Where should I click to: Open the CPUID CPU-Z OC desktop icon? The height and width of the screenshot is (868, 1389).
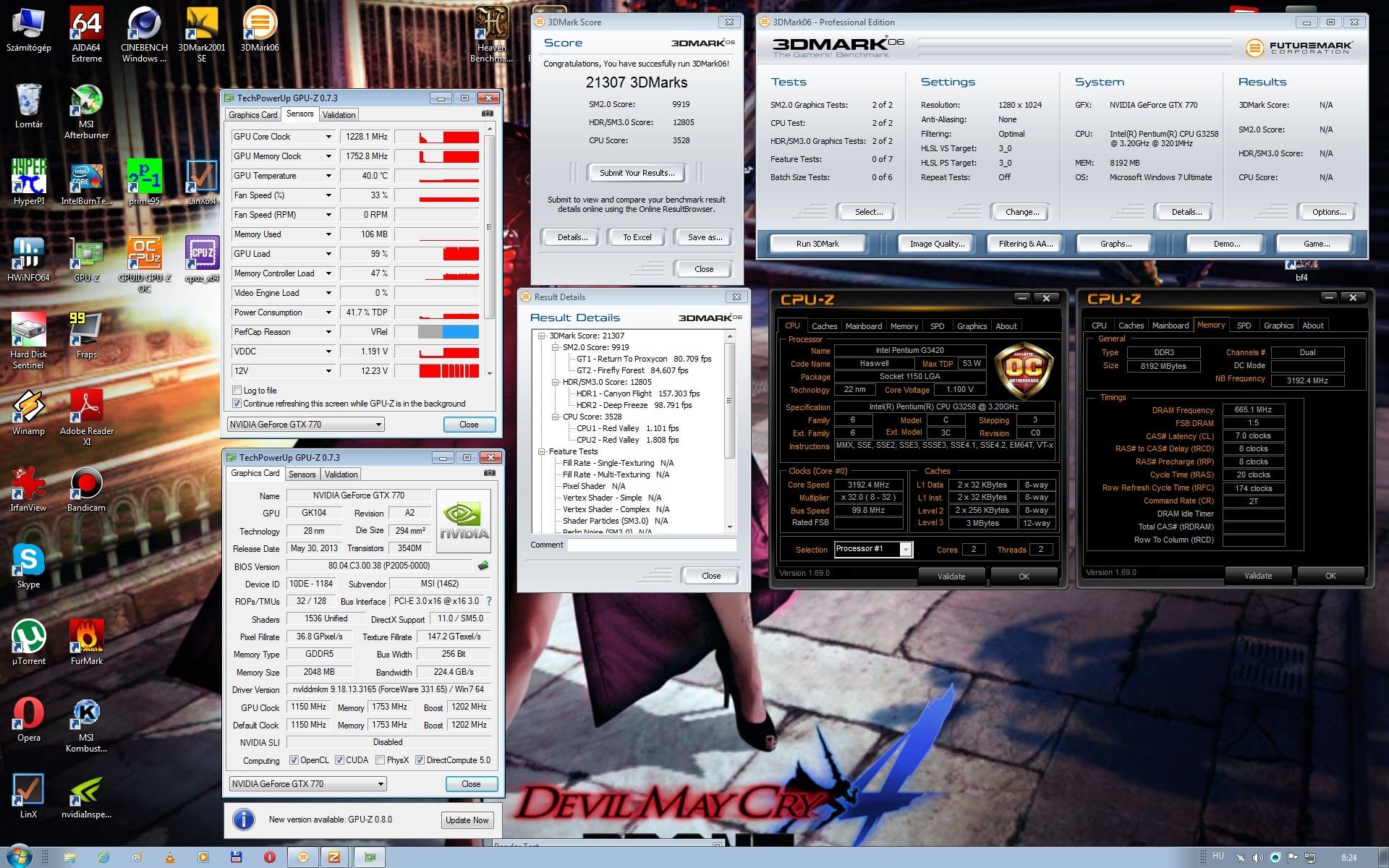(144, 263)
